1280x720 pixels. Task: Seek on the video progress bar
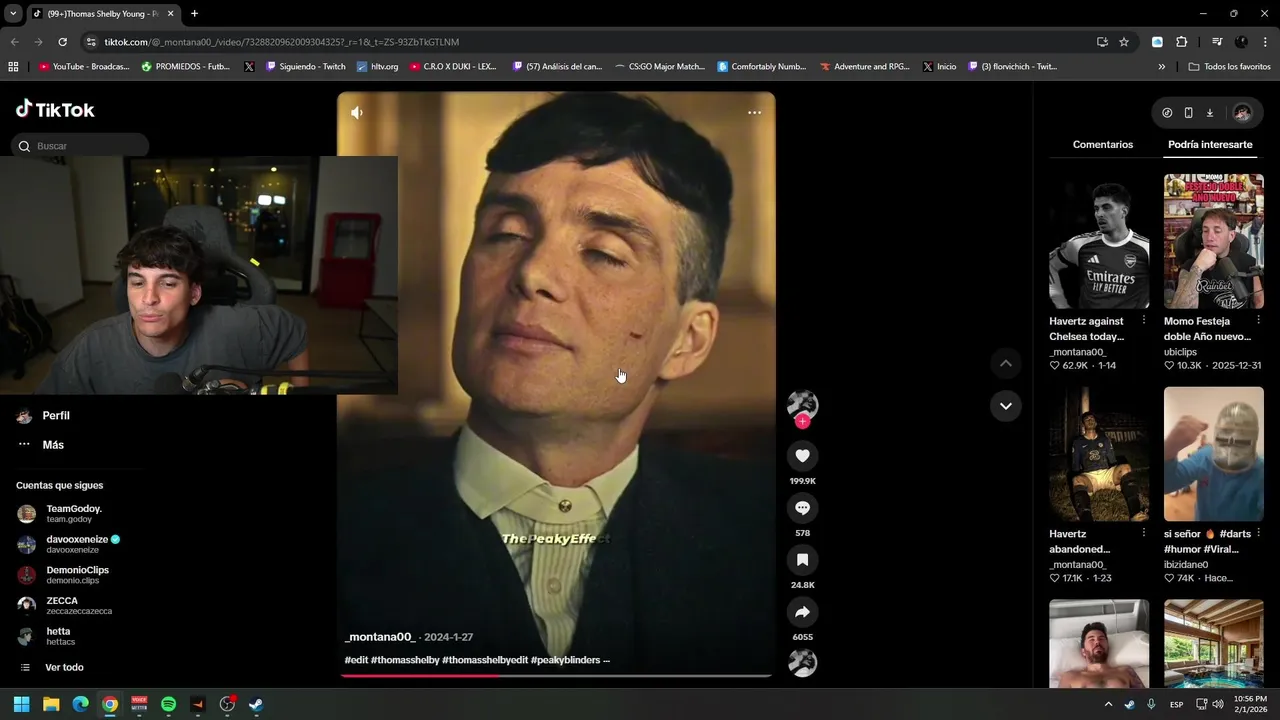pos(555,675)
